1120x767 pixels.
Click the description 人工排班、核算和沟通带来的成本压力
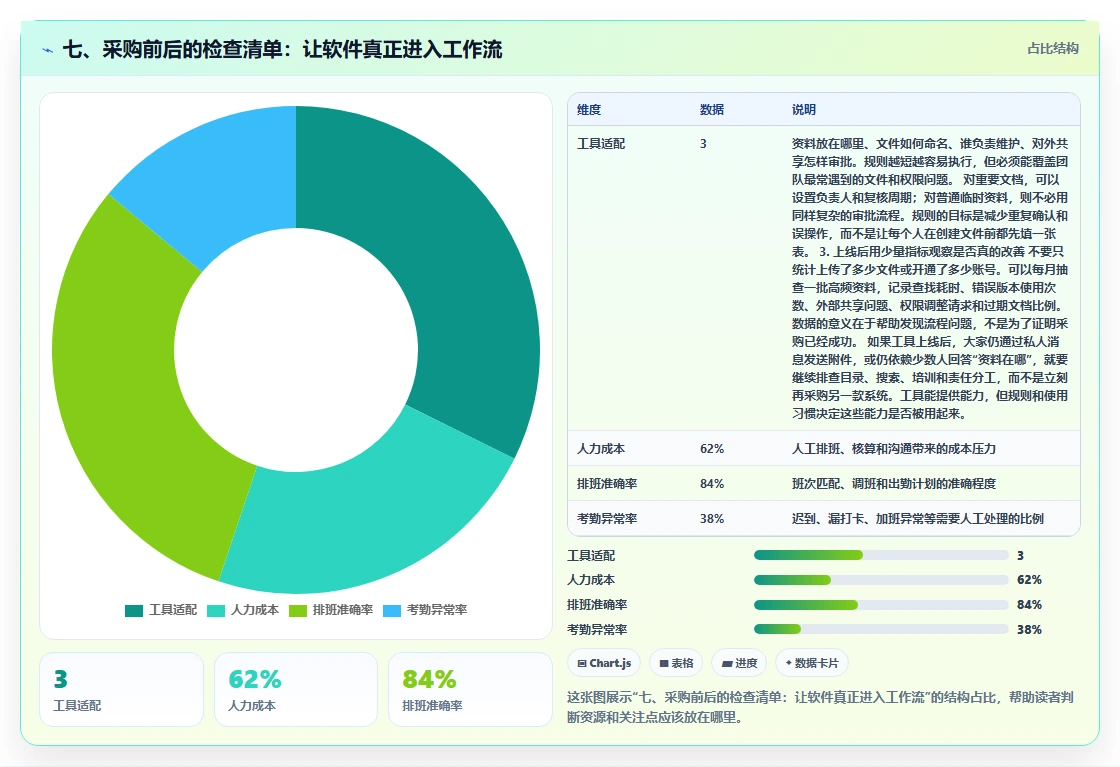click(x=894, y=449)
